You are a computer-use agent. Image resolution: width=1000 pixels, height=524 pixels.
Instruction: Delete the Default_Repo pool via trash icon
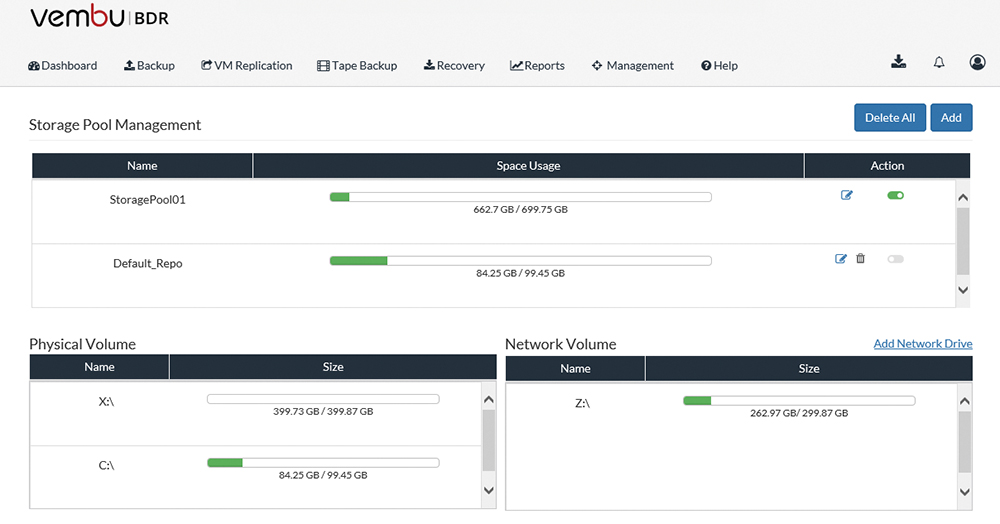tap(860, 258)
